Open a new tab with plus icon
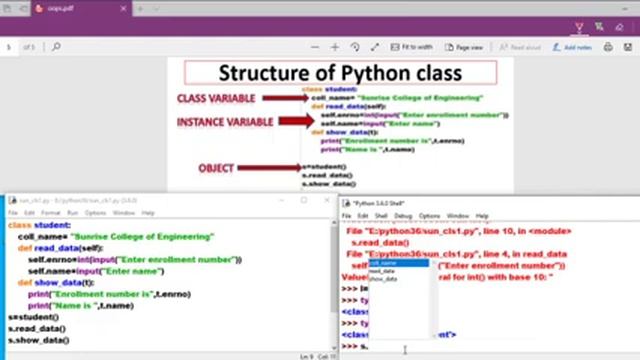The image size is (640, 360). pyautogui.click(x=140, y=9)
